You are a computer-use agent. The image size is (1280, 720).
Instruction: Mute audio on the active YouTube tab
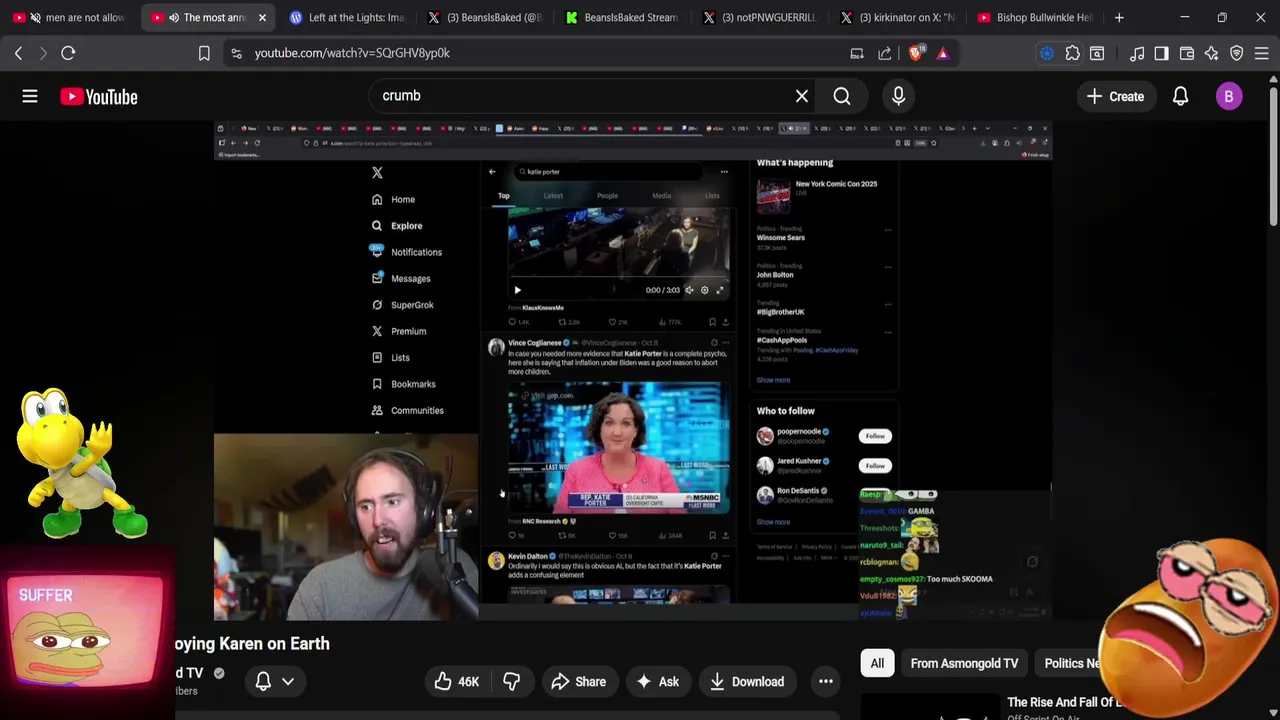point(174,17)
